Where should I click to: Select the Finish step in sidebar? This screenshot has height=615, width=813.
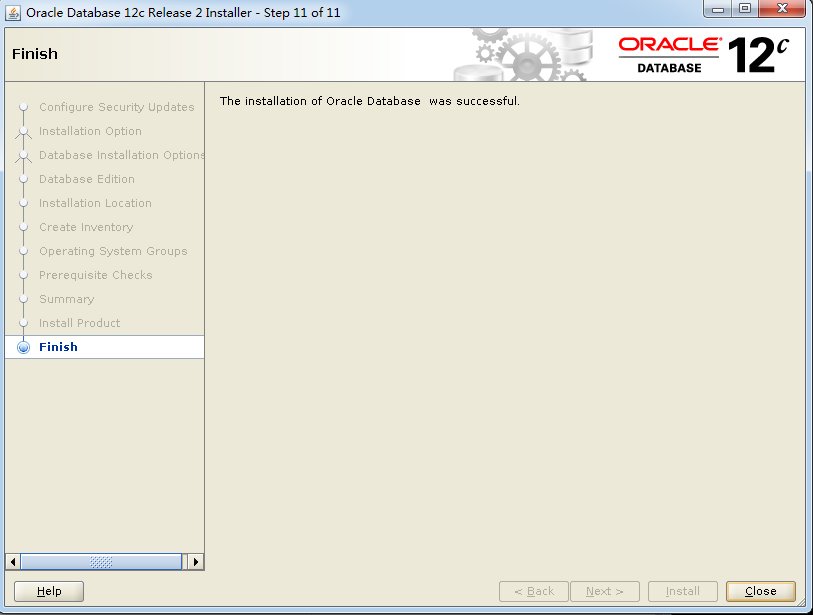click(104, 347)
